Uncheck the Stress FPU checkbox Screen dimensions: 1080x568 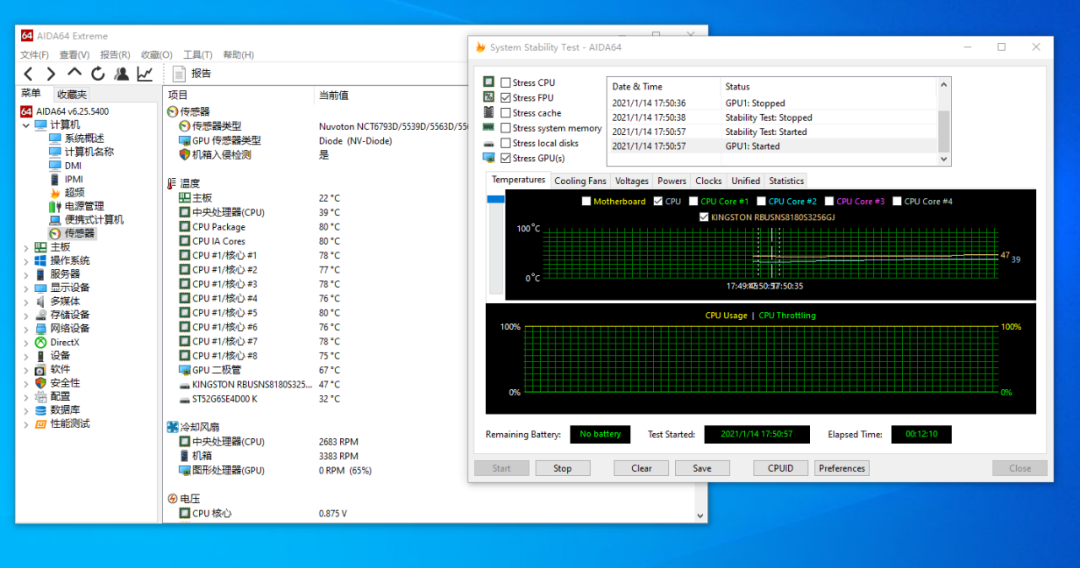click(506, 98)
